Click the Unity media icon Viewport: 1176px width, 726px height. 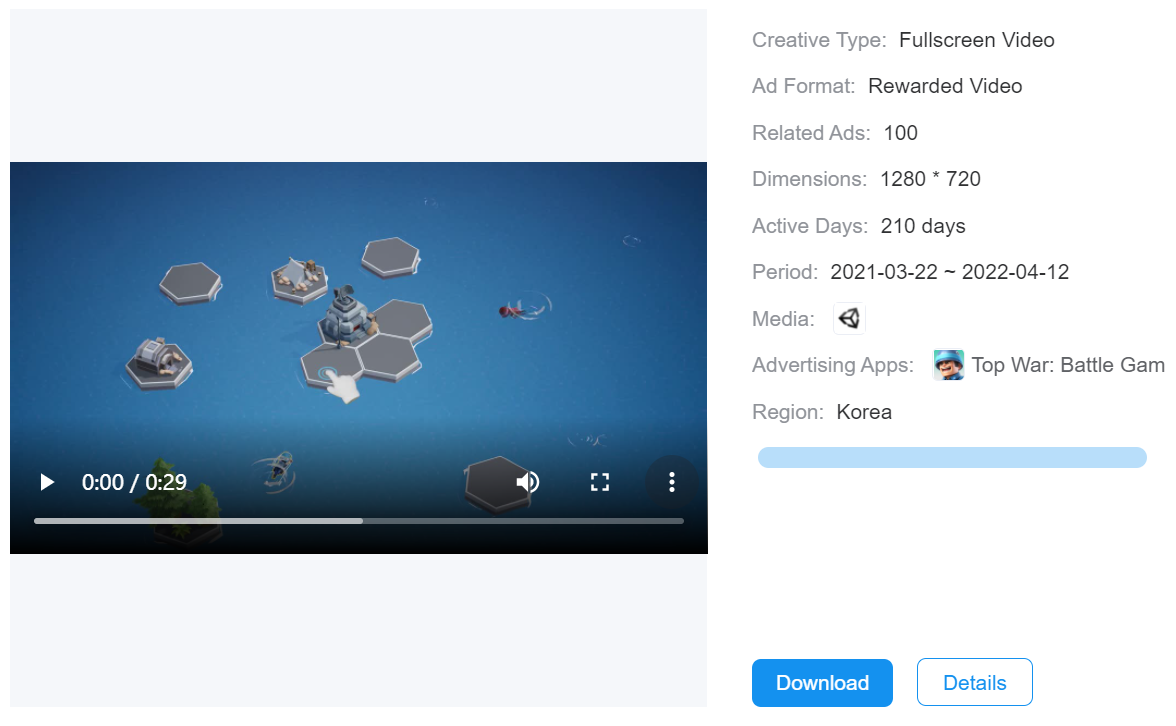click(x=849, y=319)
